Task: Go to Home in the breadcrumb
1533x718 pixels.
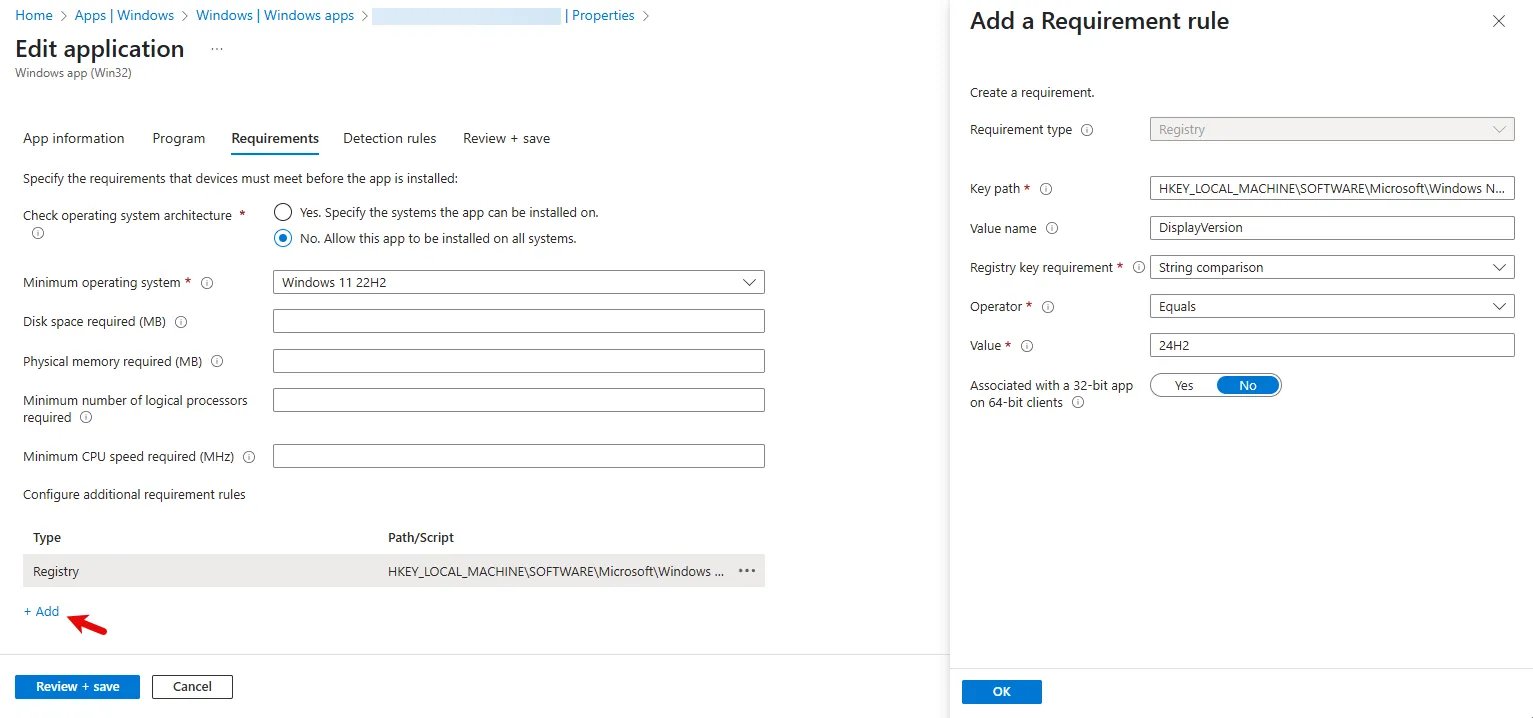Action: click(x=34, y=15)
